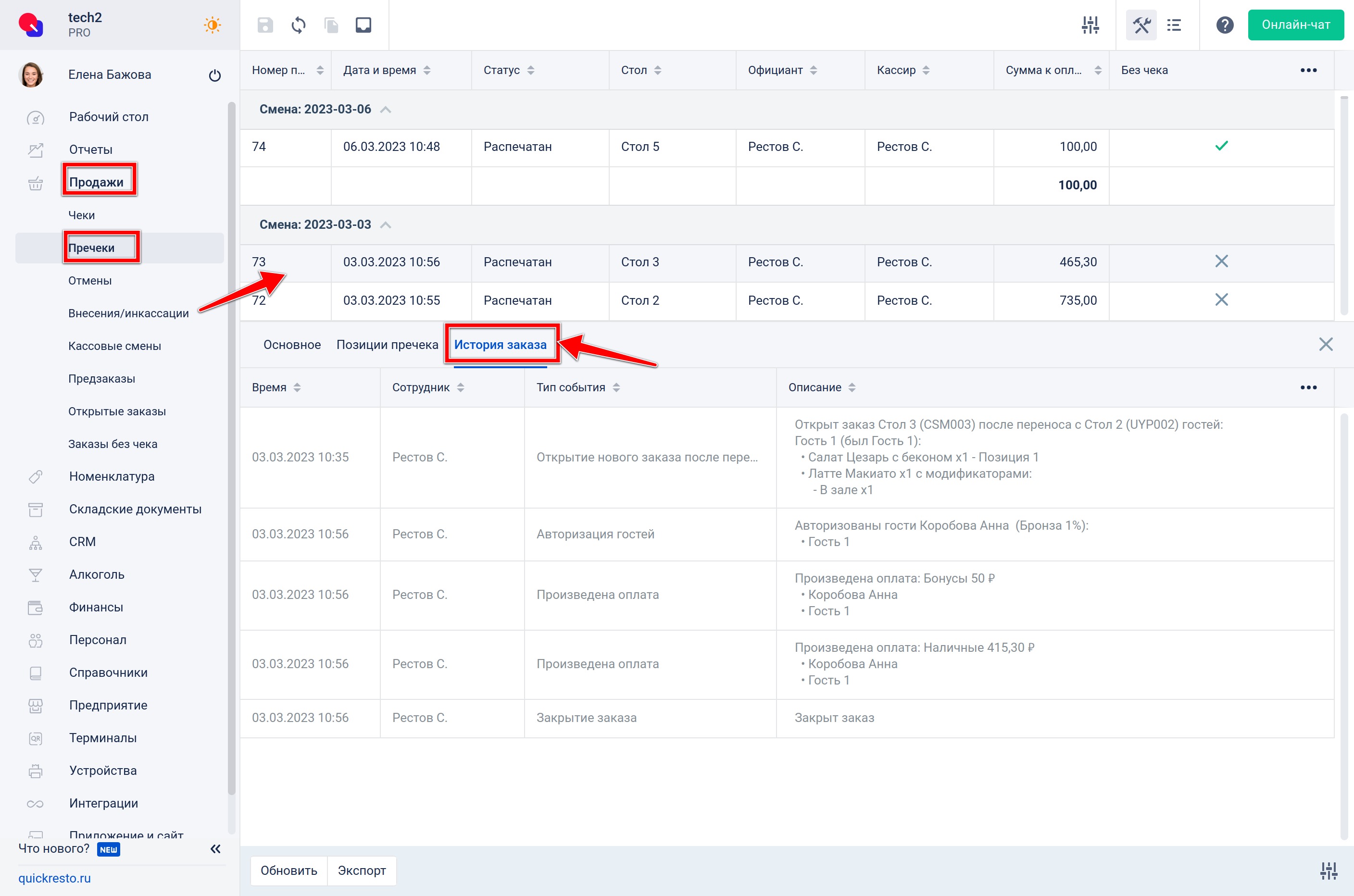Click Елена Бажова user avatar
The width and height of the screenshot is (1354, 896).
tap(31, 75)
